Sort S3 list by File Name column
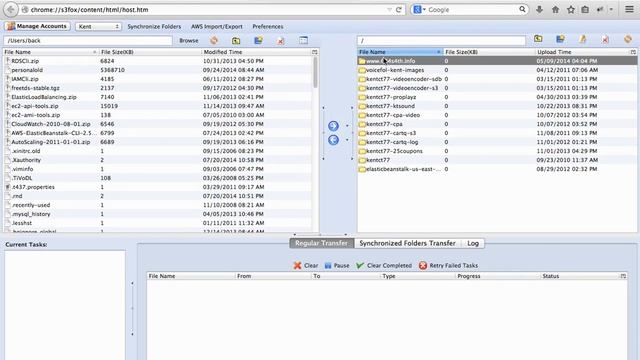Viewport: 640px width, 360px height. 400,52
